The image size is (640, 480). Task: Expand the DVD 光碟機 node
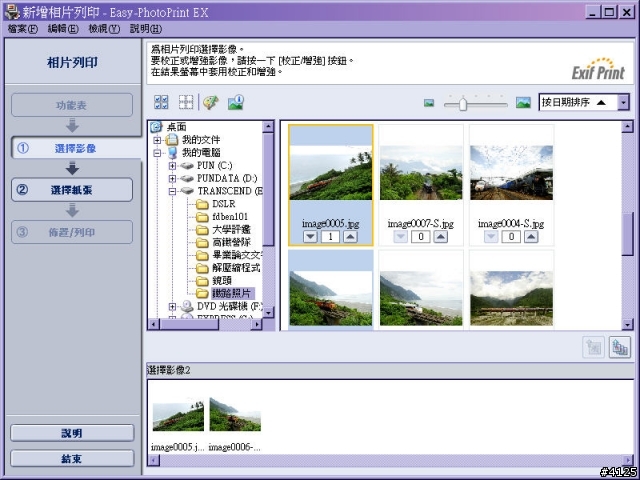point(172,307)
